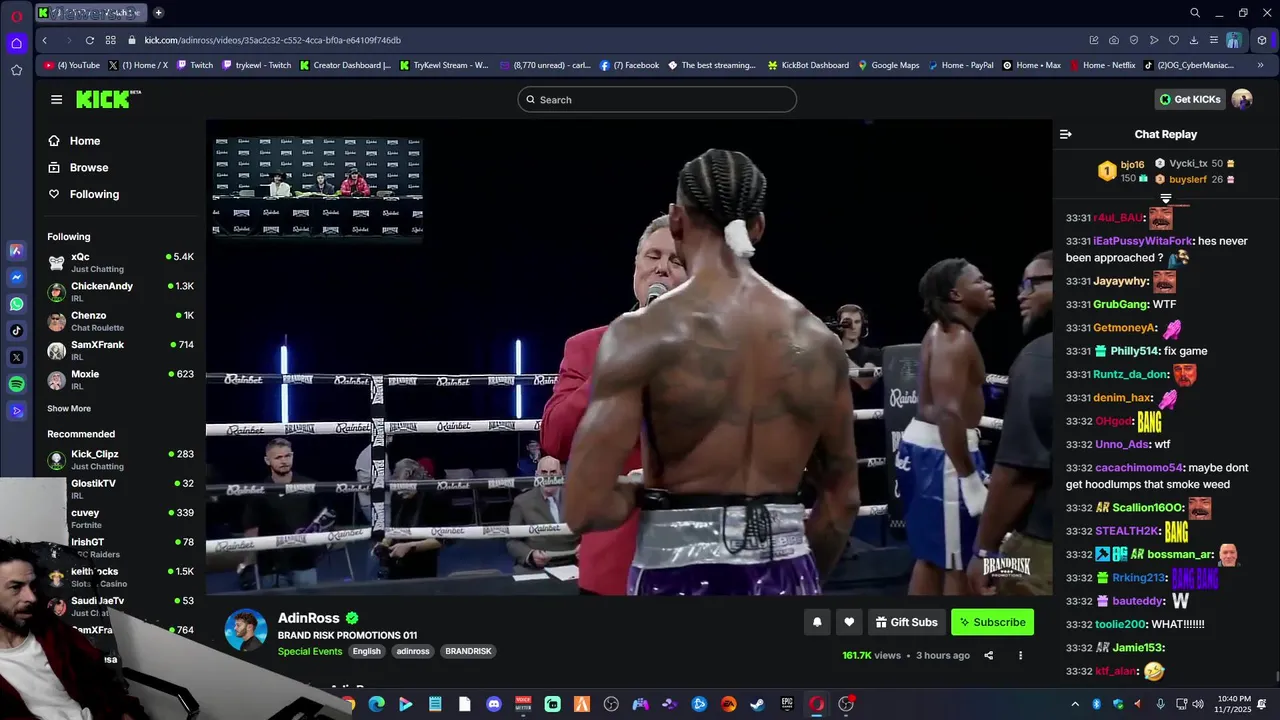1280x720 pixels.
Task: Open Steam from the taskbar
Action: click(x=758, y=704)
